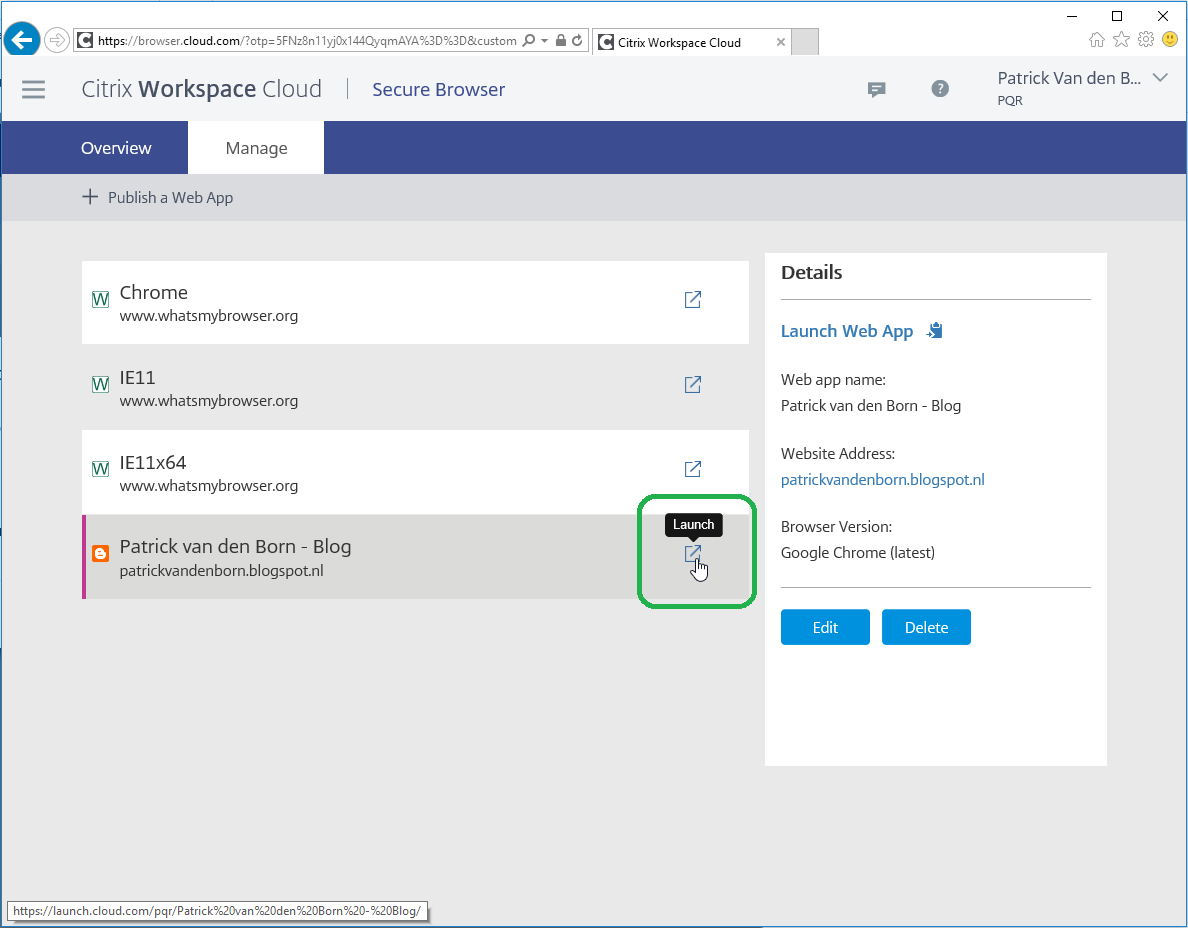Click the browser forward arrow button
Image resolution: width=1188 pixels, height=928 pixels.
pyautogui.click(x=57, y=40)
